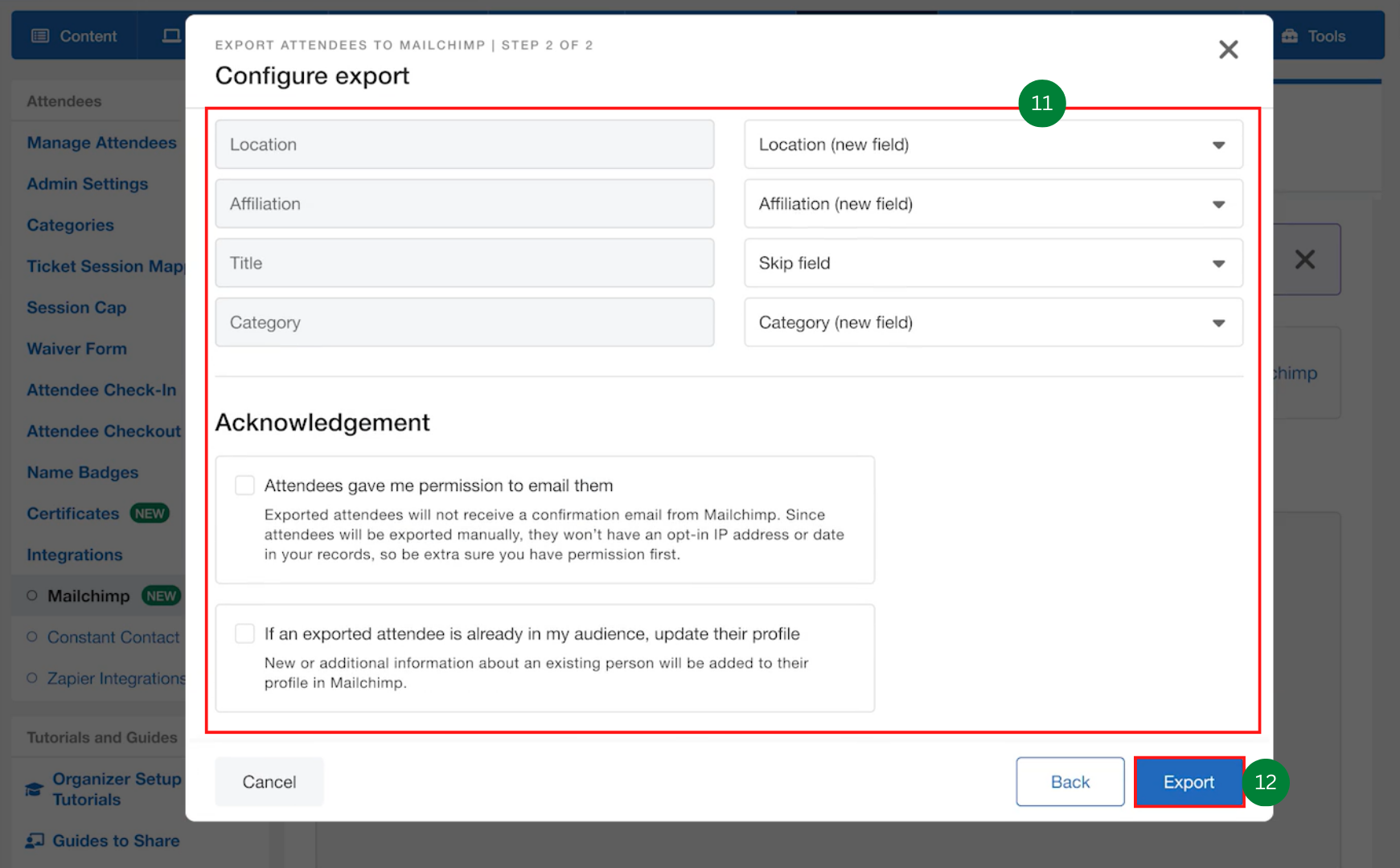Open Session Cap sidebar item

pos(76,308)
